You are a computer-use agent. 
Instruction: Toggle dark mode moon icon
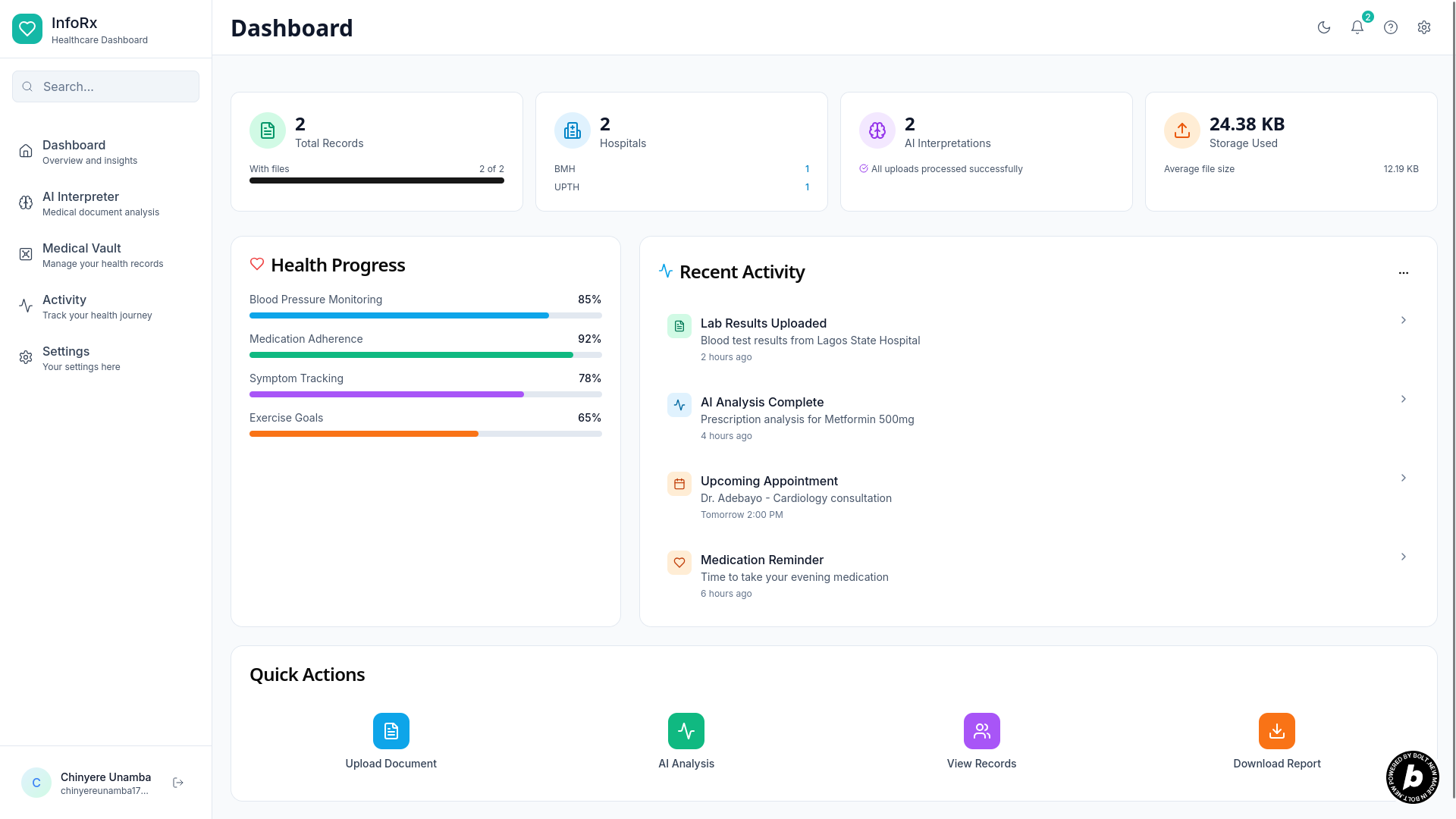tap(1324, 27)
